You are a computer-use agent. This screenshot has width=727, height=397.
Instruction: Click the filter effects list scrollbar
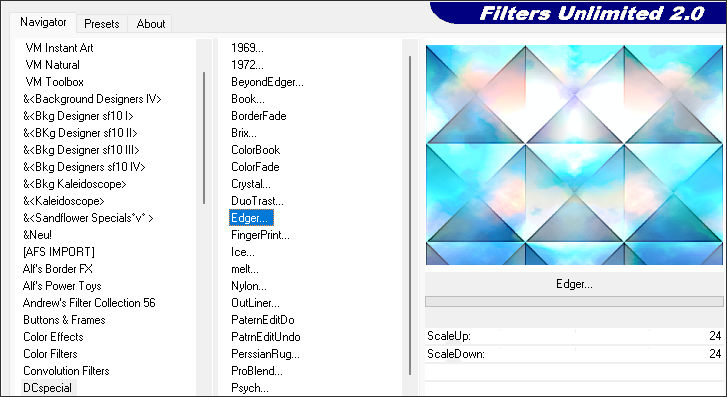[x=410, y=215]
